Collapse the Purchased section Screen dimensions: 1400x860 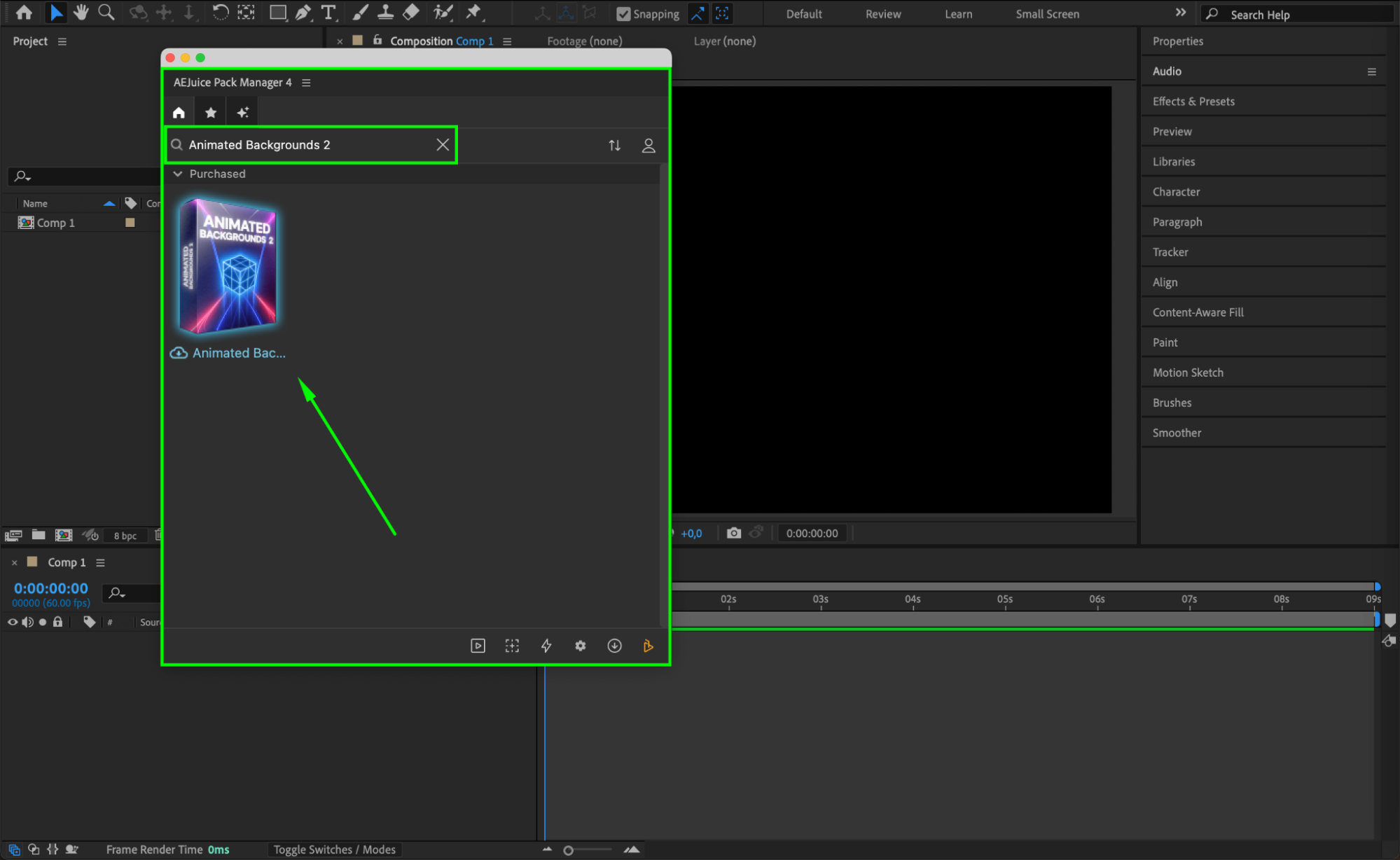tap(178, 174)
